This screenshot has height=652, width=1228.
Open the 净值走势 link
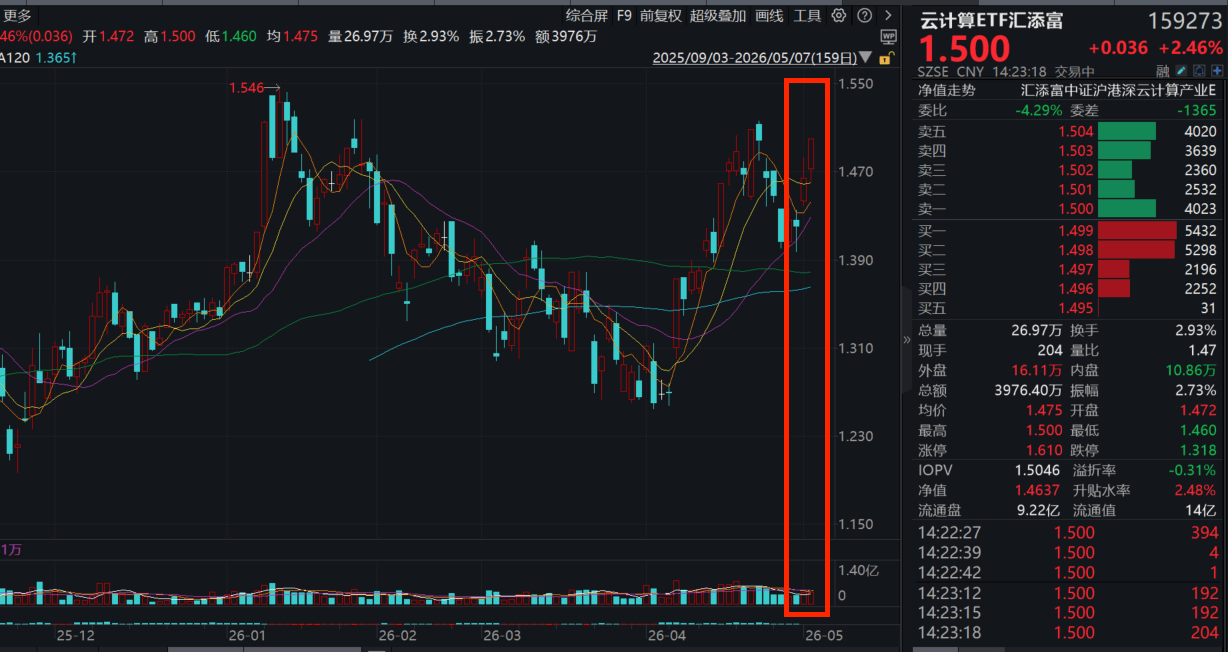click(x=946, y=90)
